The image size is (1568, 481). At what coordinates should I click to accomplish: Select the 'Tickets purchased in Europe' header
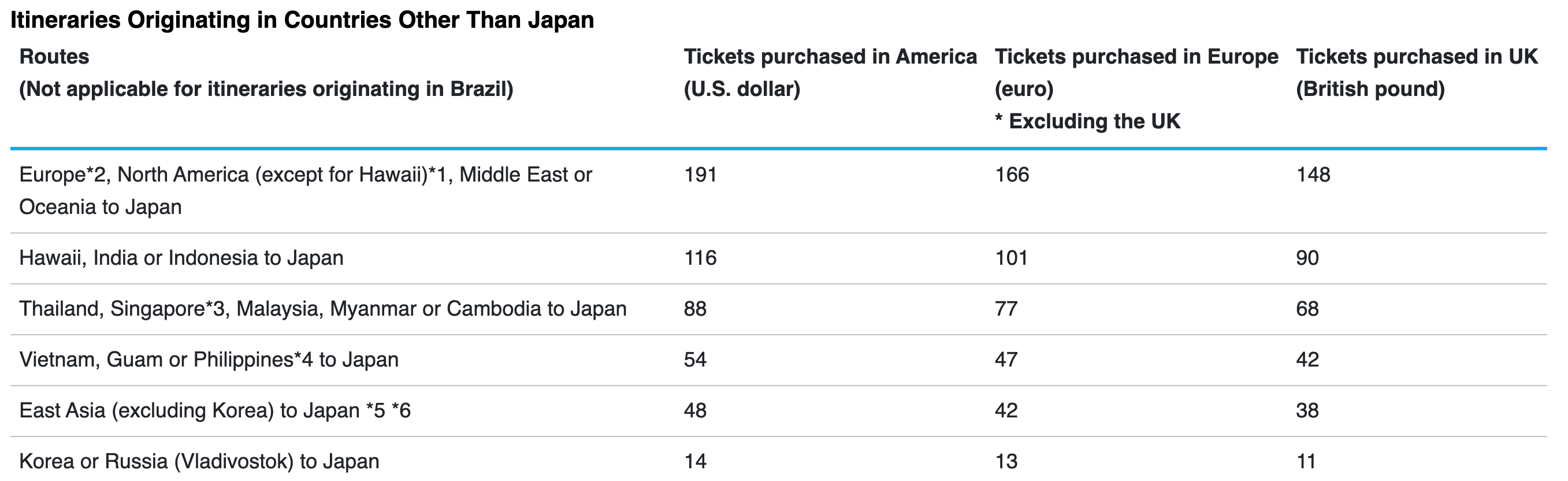[x=1136, y=57]
